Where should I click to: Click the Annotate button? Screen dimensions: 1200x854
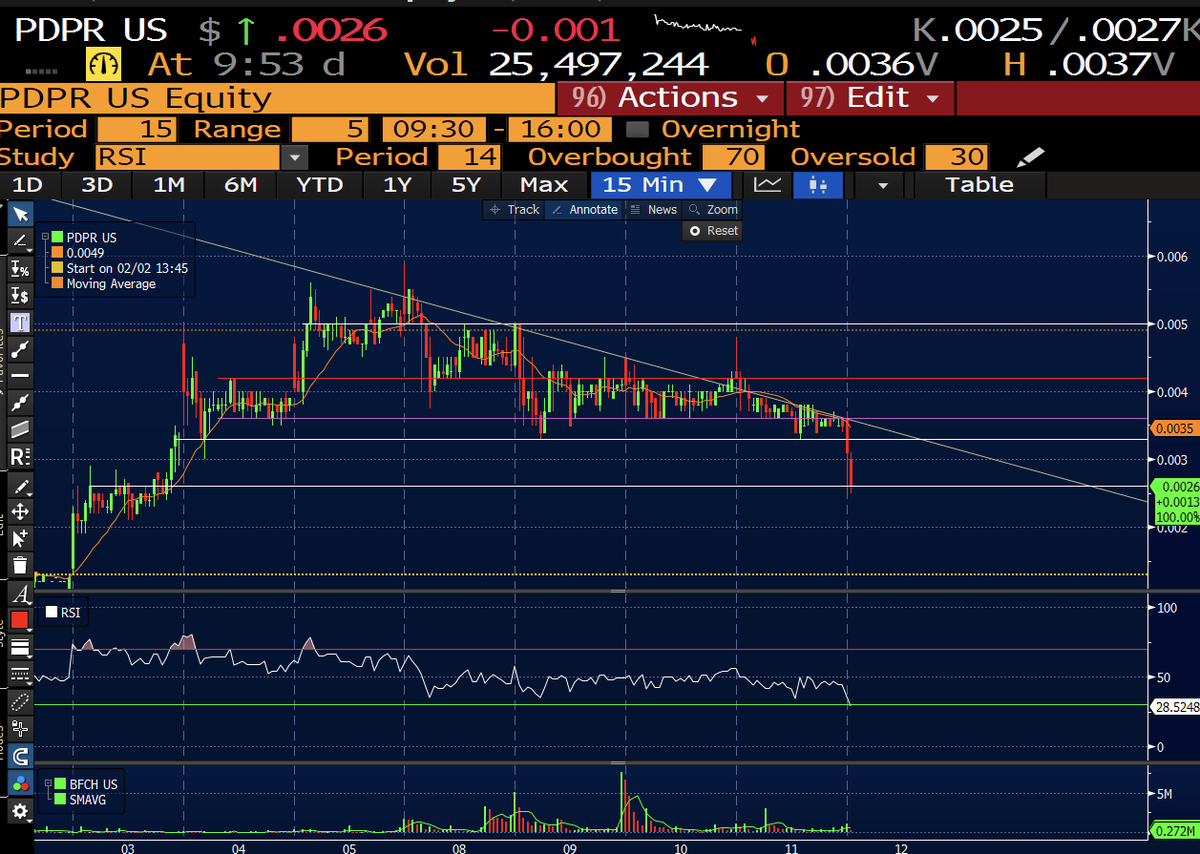coord(585,210)
